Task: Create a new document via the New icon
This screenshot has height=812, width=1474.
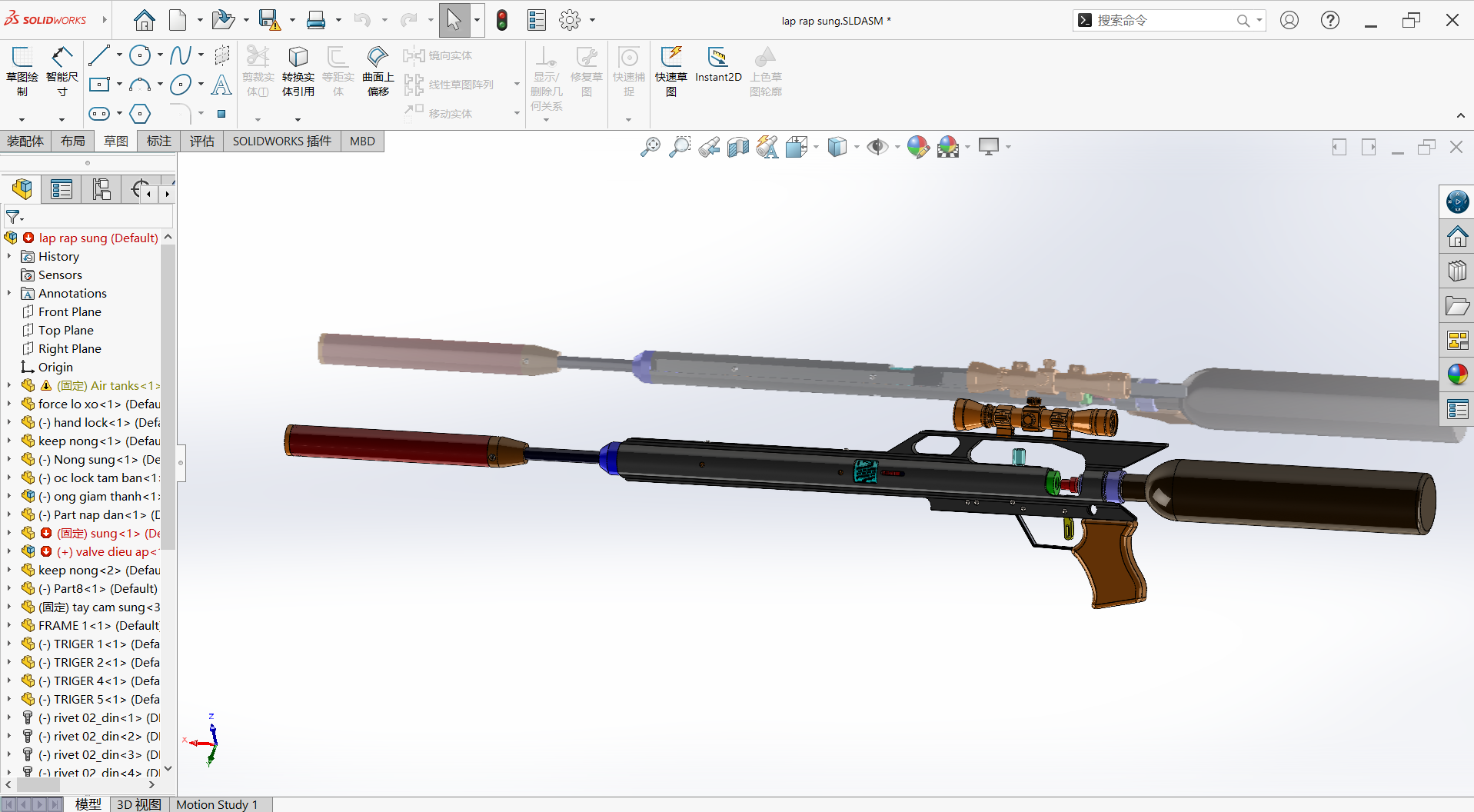Action: click(x=178, y=20)
